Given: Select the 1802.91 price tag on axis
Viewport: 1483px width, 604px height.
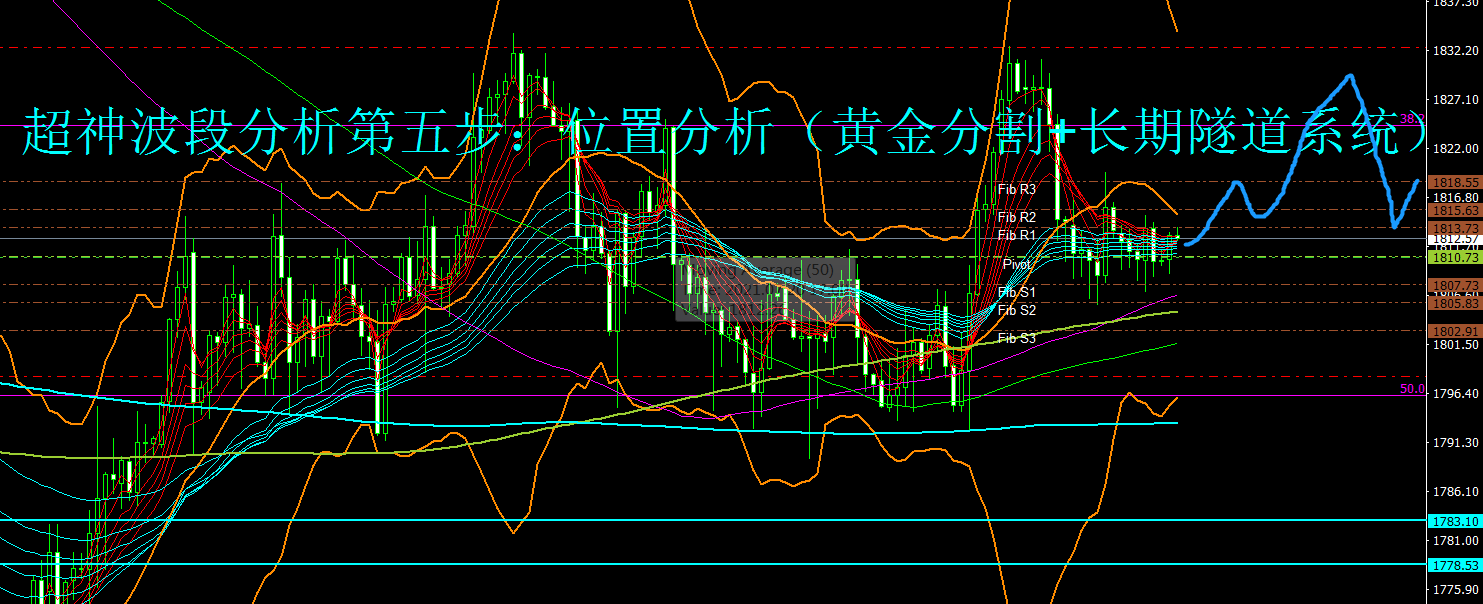Looking at the screenshot, I should (1455, 331).
